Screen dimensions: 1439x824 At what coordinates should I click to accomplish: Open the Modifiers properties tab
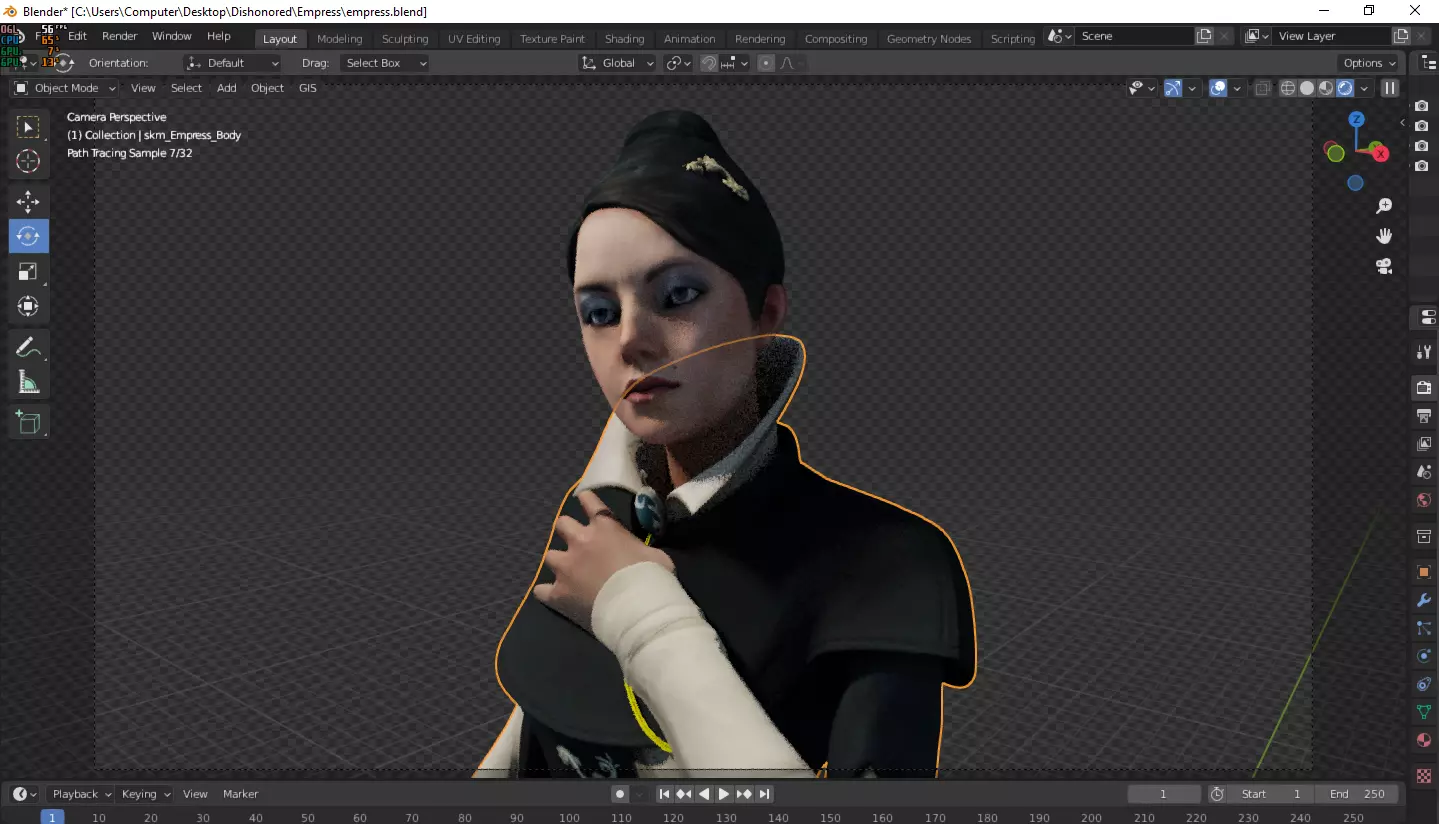(1424, 600)
